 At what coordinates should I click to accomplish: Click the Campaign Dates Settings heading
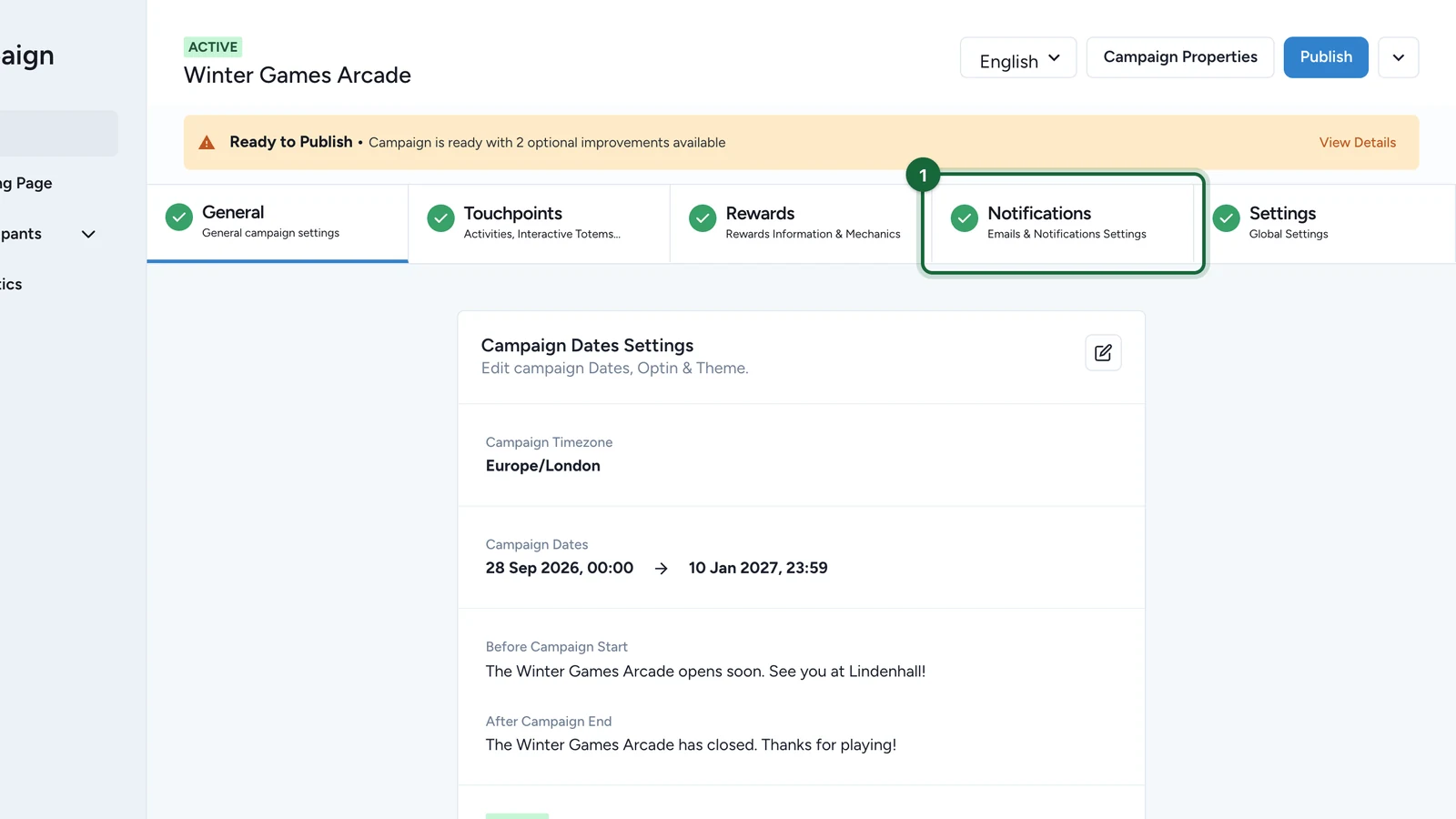[x=587, y=346]
